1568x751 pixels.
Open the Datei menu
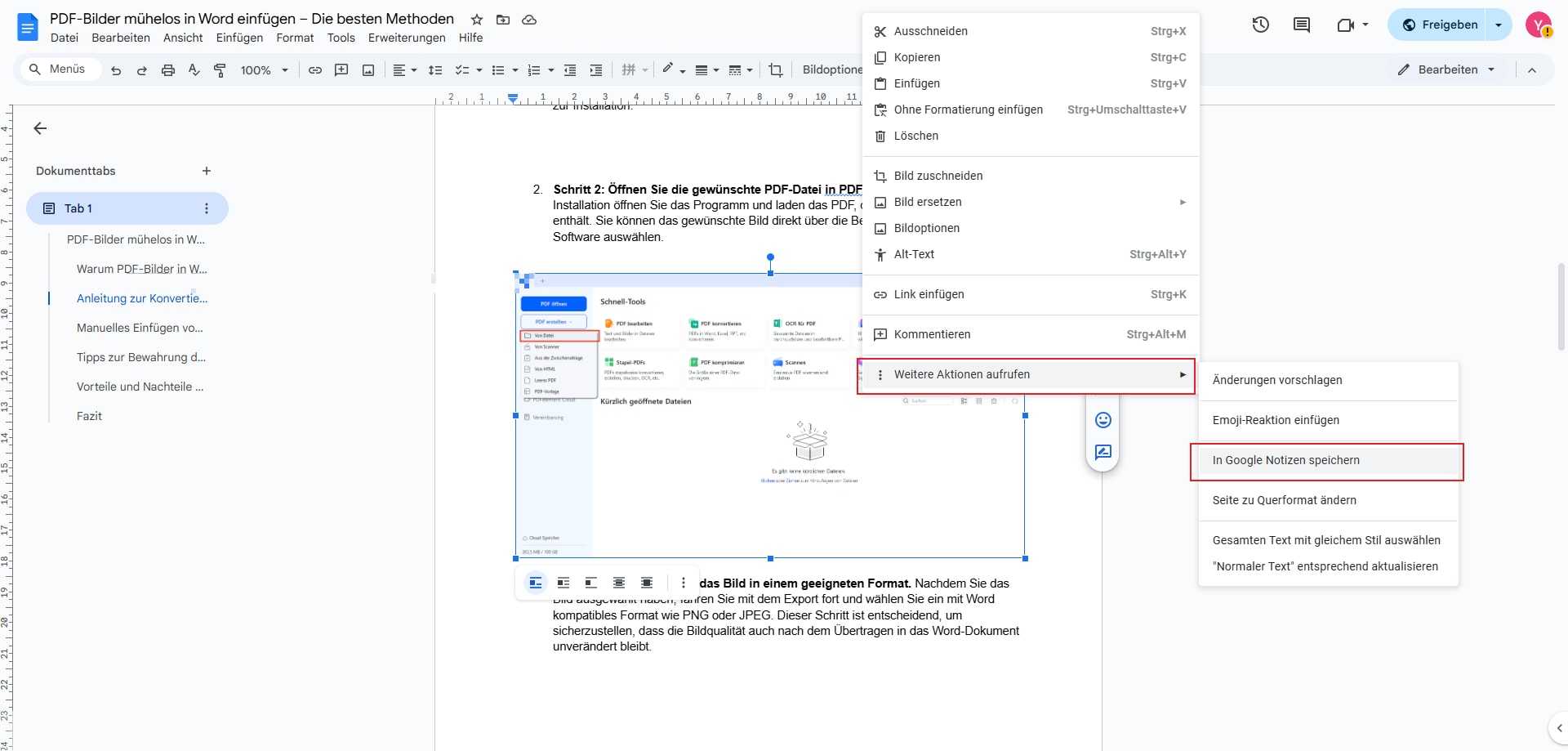[x=65, y=38]
